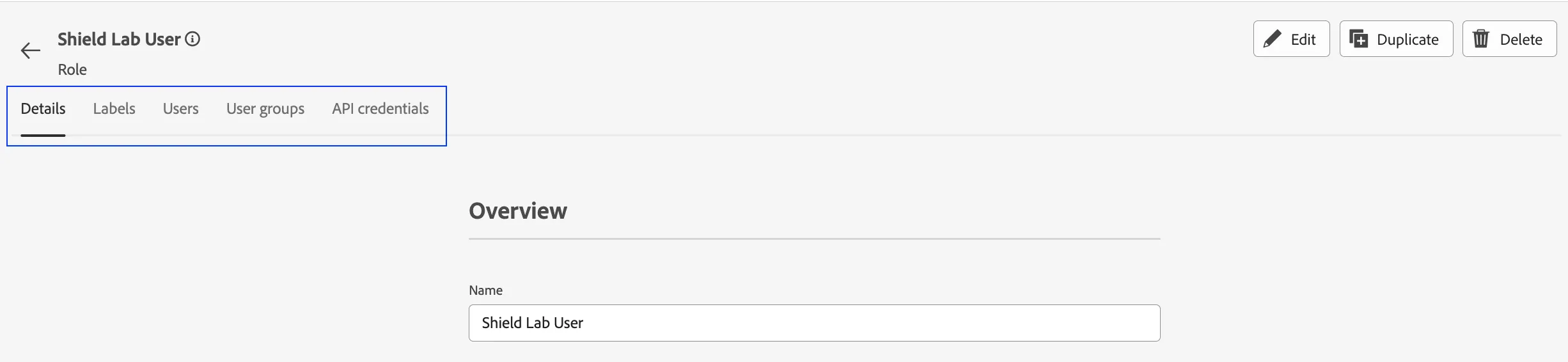Click the pencil icon in Edit button

pos(1273,39)
